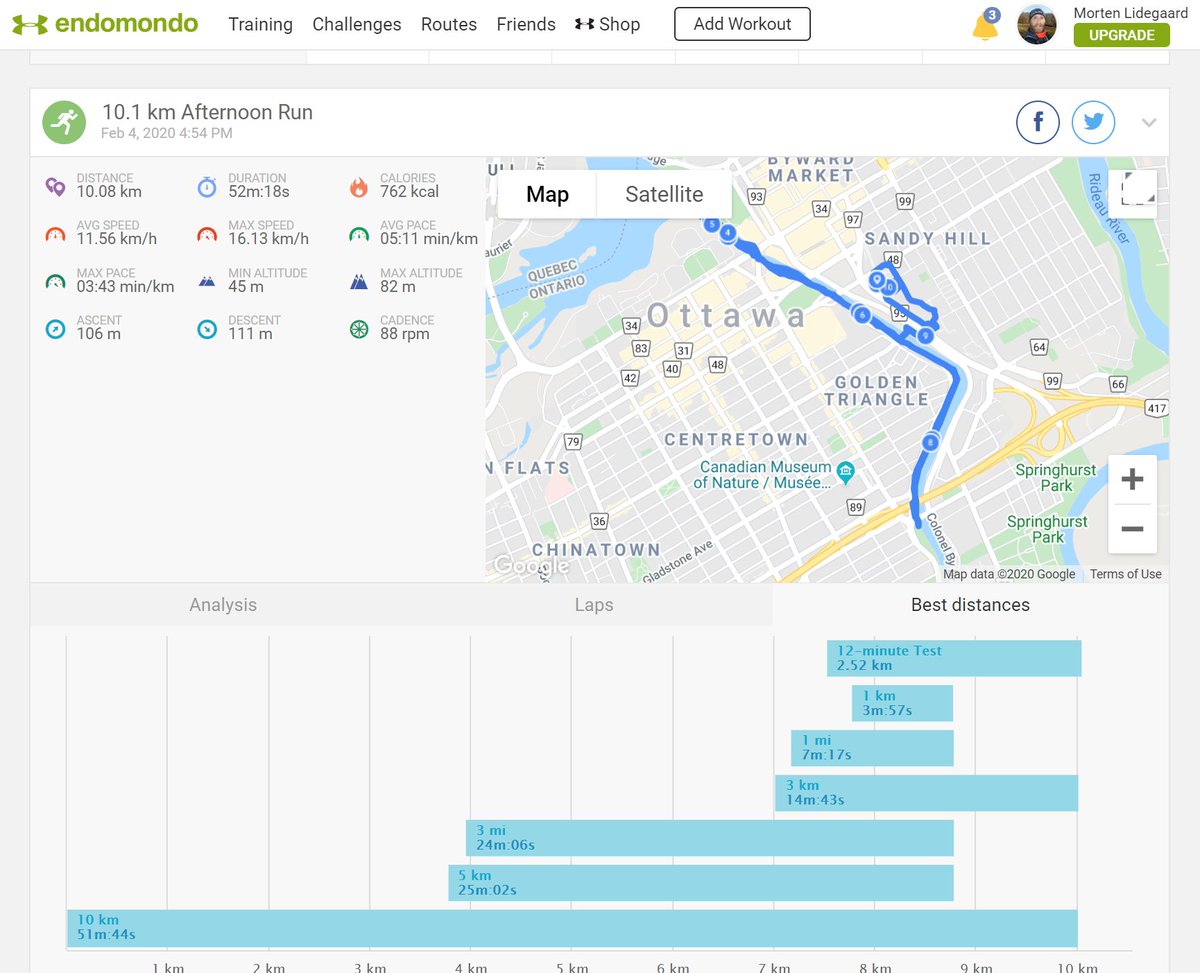Open the Friends menu
This screenshot has width=1200, height=973.
(526, 24)
